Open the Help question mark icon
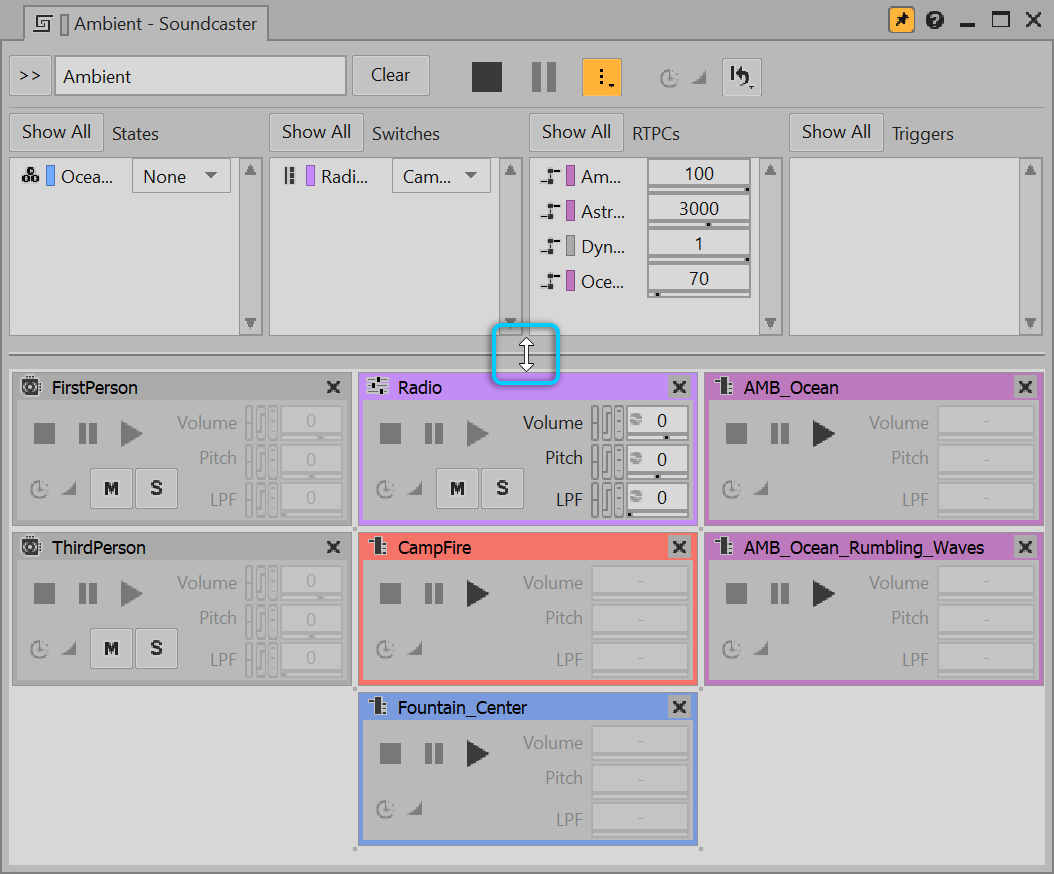This screenshot has width=1054, height=874. tap(935, 20)
